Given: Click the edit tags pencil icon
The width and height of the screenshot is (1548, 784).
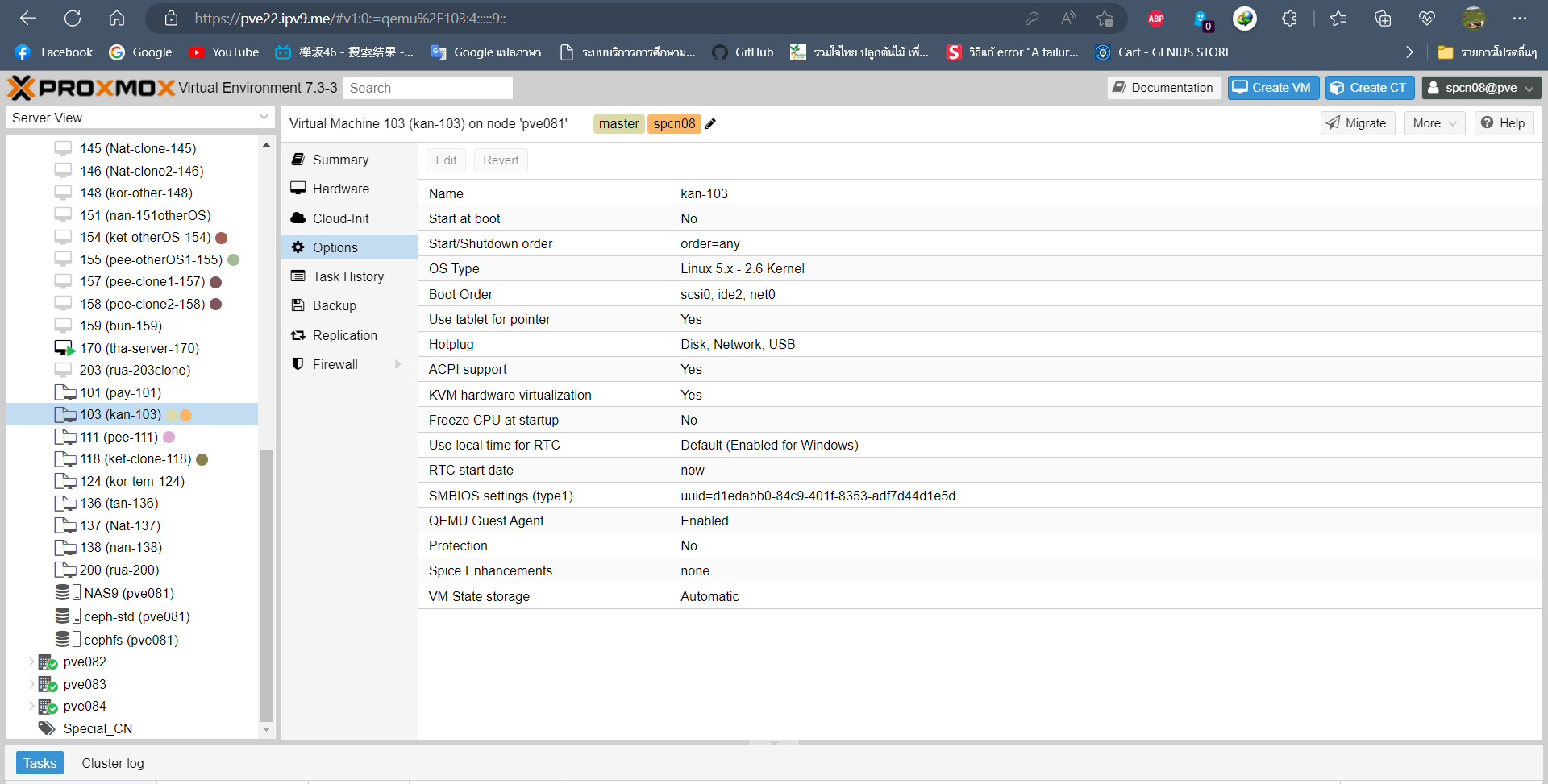Looking at the screenshot, I should (710, 123).
